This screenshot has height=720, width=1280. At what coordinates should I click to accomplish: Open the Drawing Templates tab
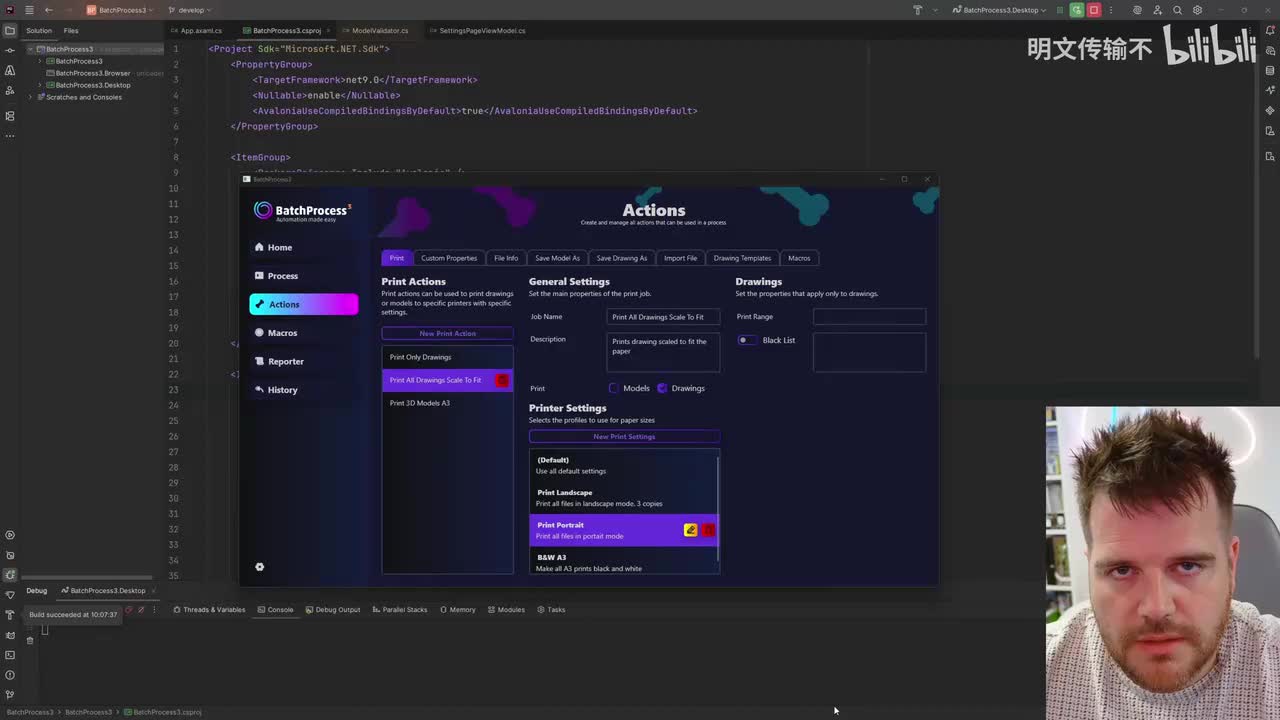coord(742,258)
